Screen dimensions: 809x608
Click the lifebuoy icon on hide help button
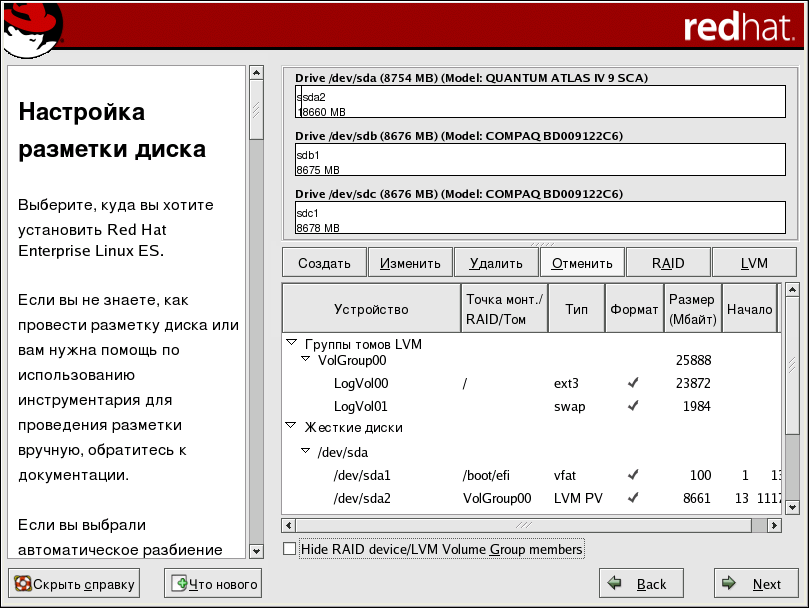pyautogui.click(x=22, y=584)
